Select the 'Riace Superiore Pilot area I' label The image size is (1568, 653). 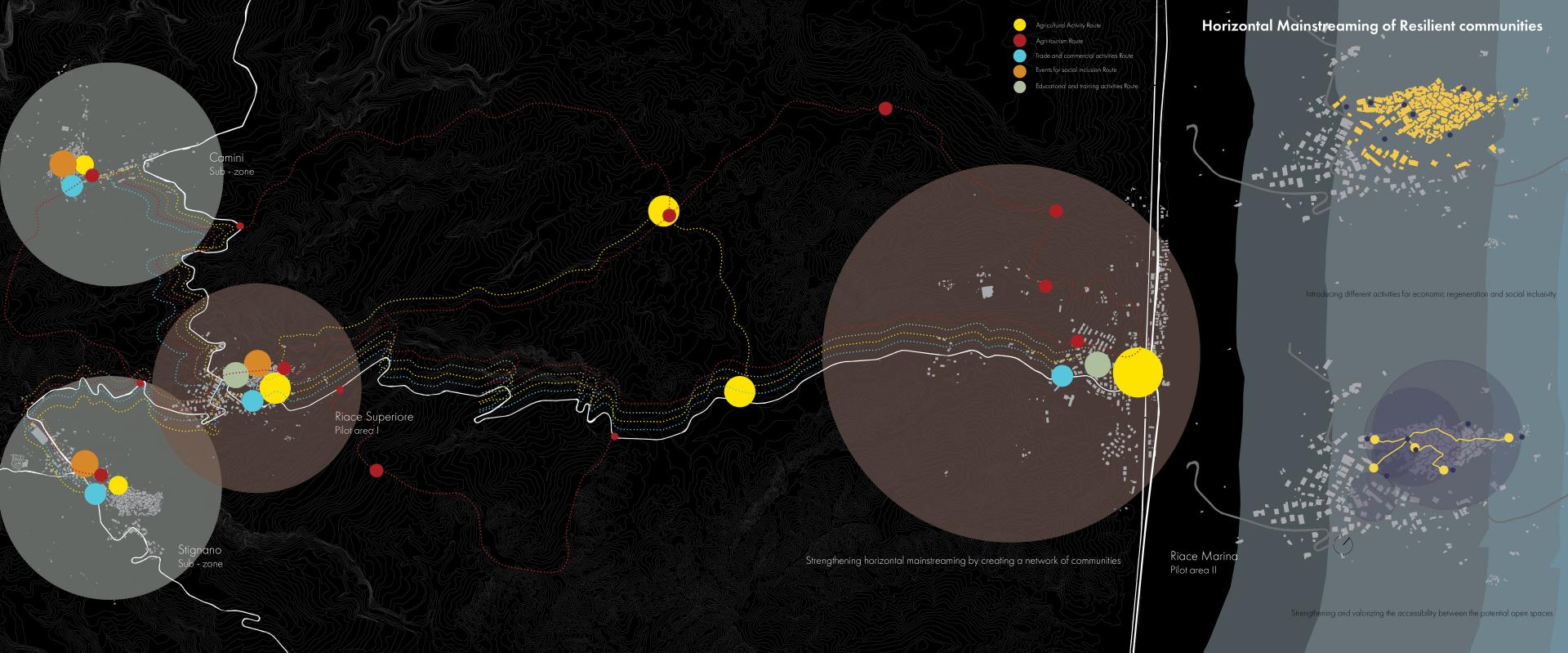click(x=373, y=423)
